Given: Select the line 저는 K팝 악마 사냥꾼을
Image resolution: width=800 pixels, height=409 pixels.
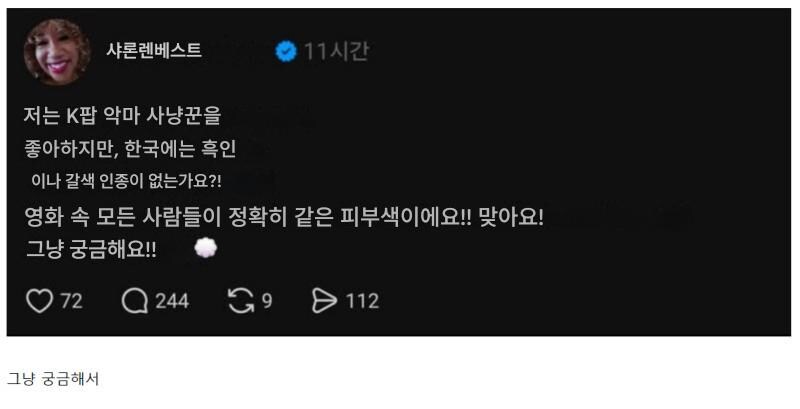Looking at the screenshot, I should coord(122,116).
